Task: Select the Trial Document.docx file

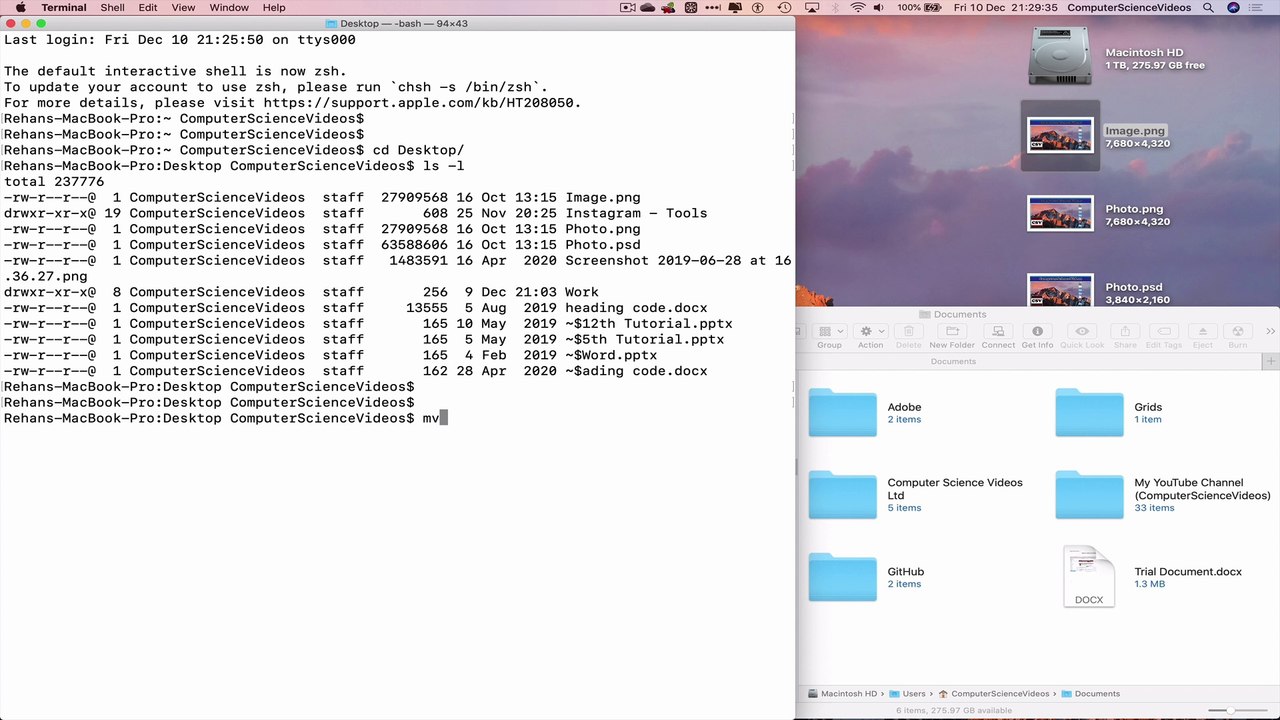Action: (1089, 577)
